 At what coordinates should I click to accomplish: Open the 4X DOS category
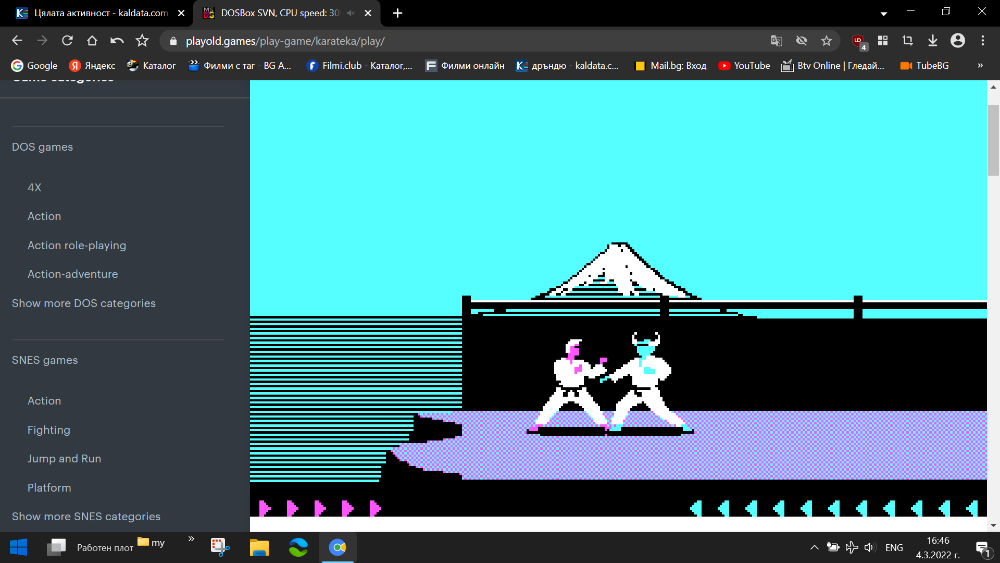pyautogui.click(x=34, y=187)
